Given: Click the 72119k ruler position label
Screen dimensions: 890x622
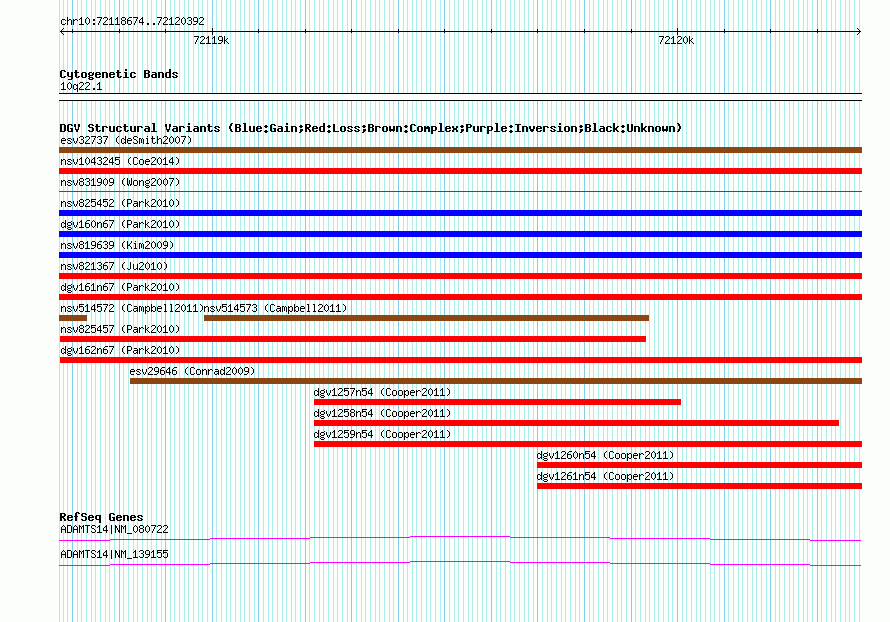Looking at the screenshot, I should coord(211,40).
